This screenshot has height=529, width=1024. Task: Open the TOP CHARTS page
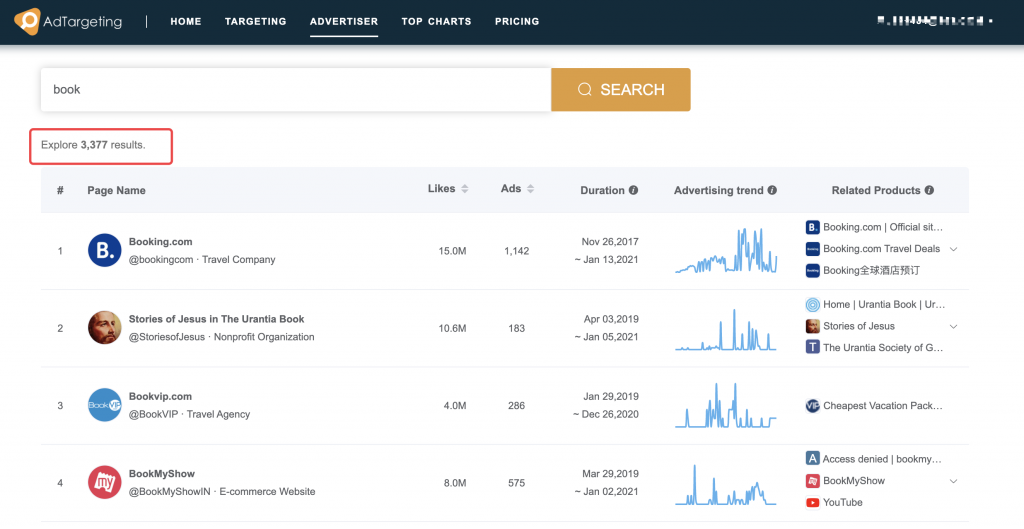point(436,22)
